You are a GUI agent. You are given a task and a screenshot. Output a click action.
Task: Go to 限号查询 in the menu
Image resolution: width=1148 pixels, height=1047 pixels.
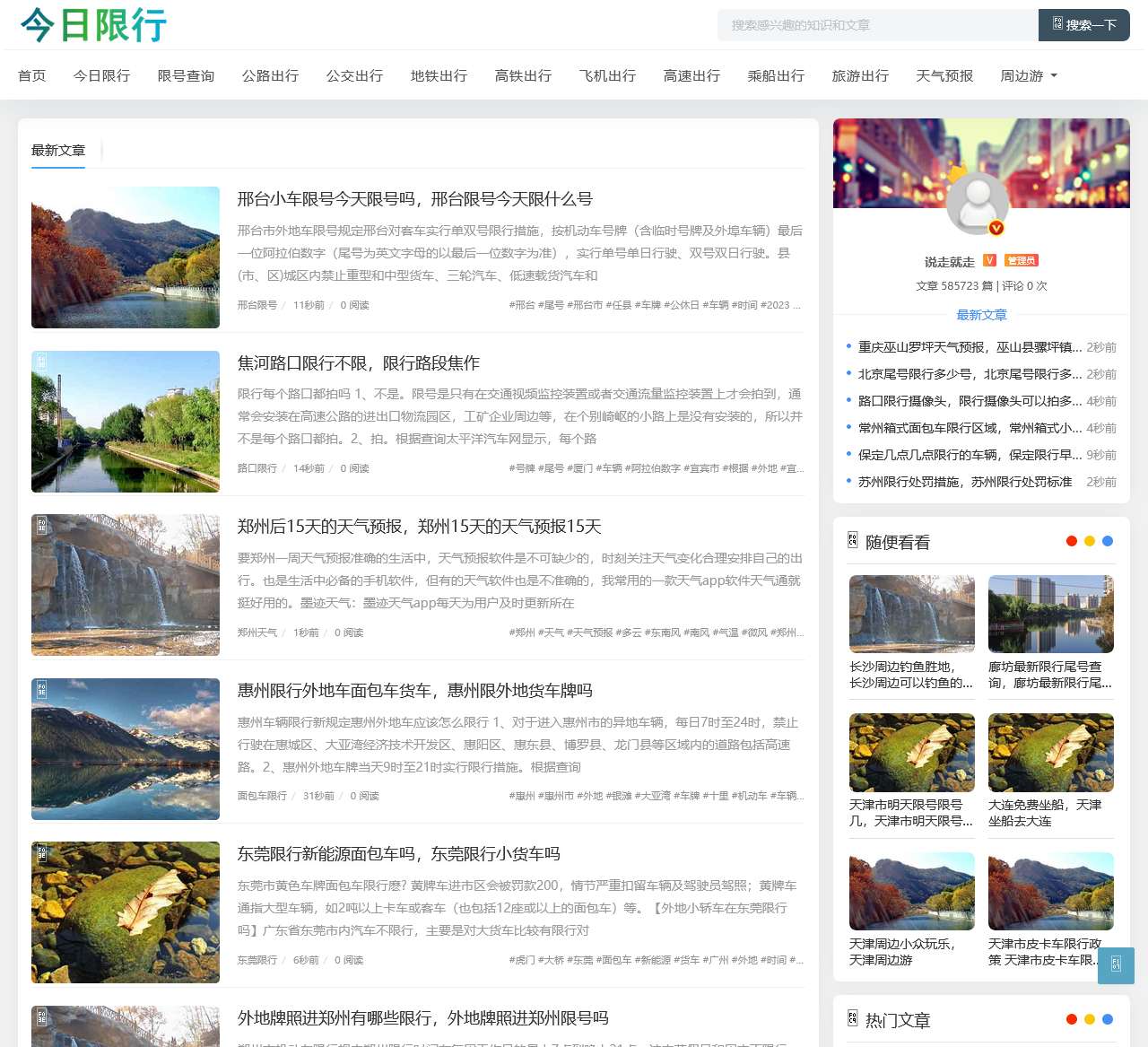pyautogui.click(x=187, y=75)
